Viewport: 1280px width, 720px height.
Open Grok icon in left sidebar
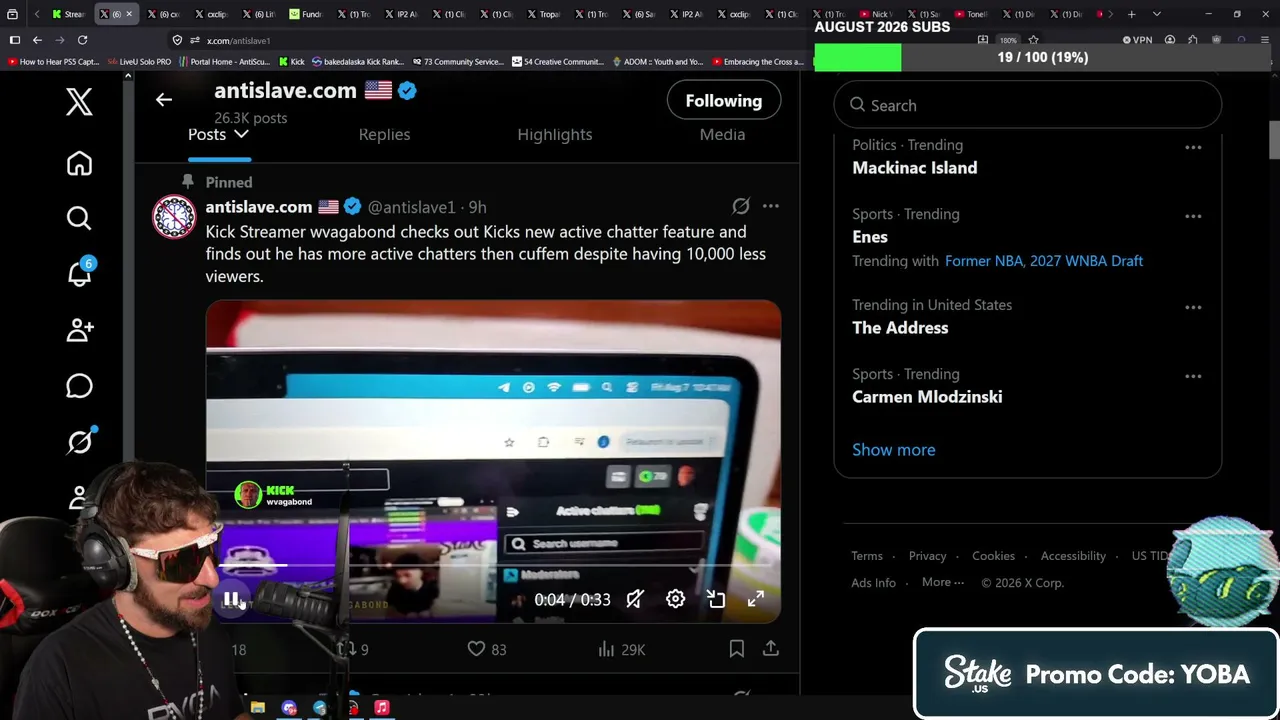(79, 441)
